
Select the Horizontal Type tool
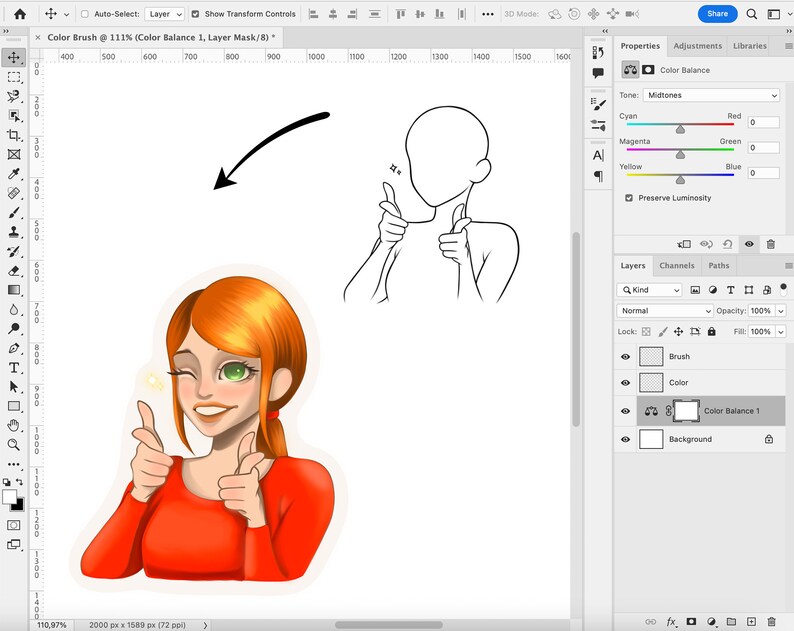[14, 368]
